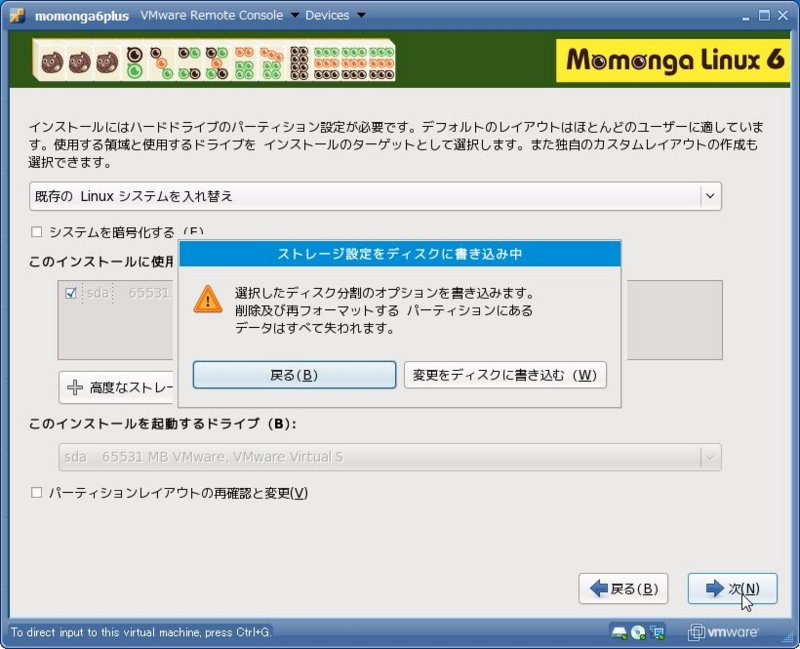
Task: Click the status text about pressing Ctrl+G
Action: tap(141, 632)
